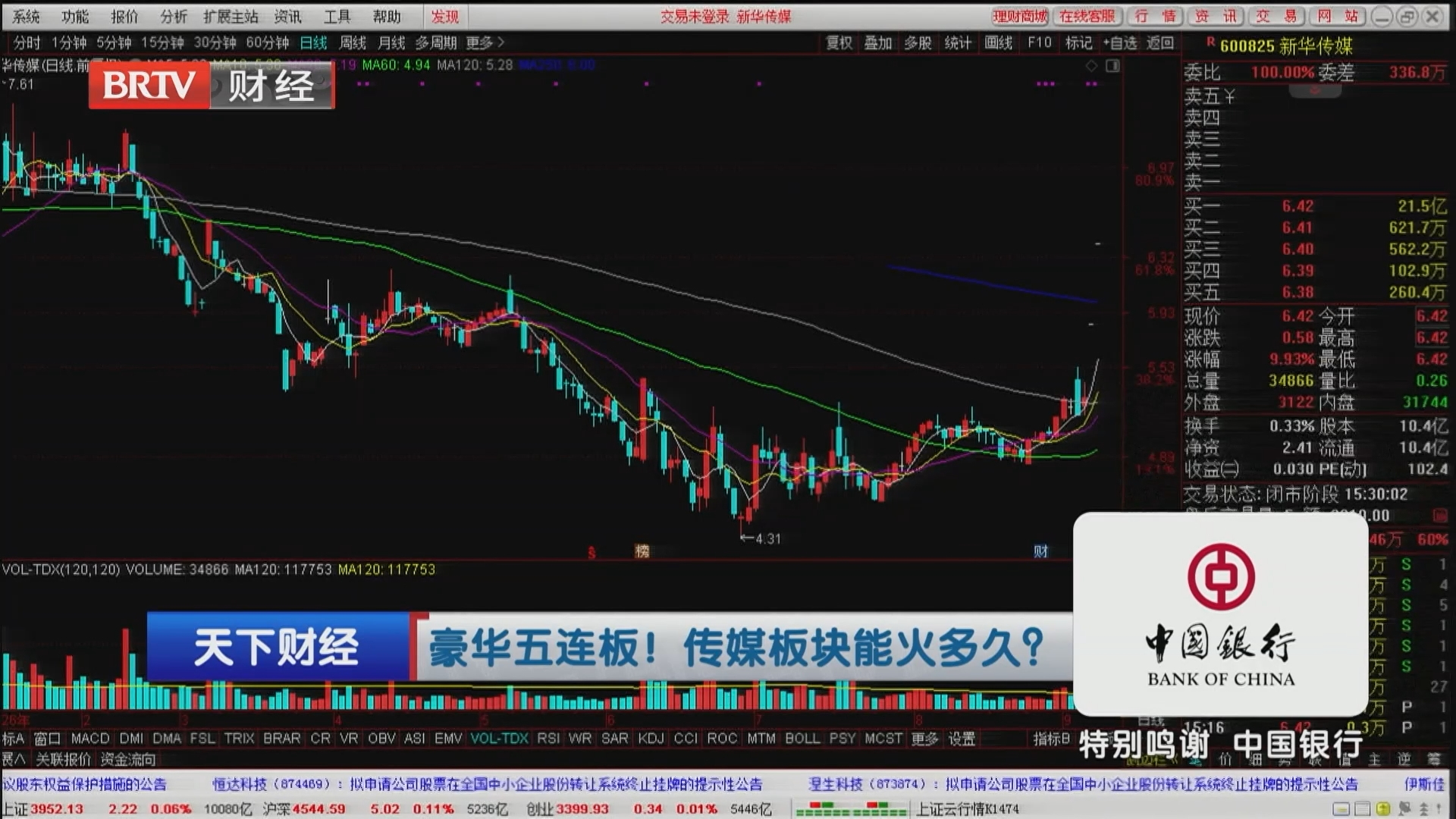
Task: Select the OBV indicator
Action: pyautogui.click(x=381, y=739)
